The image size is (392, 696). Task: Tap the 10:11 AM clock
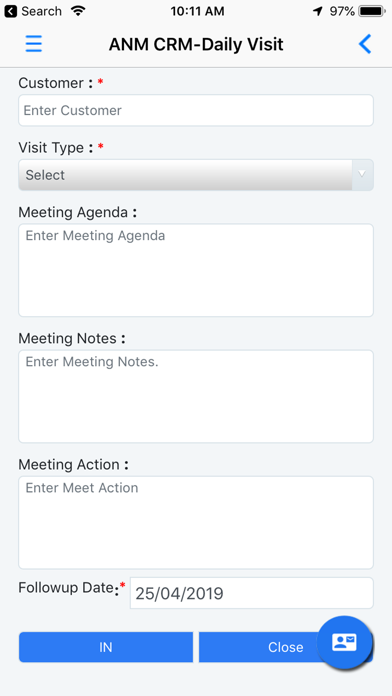(197, 11)
